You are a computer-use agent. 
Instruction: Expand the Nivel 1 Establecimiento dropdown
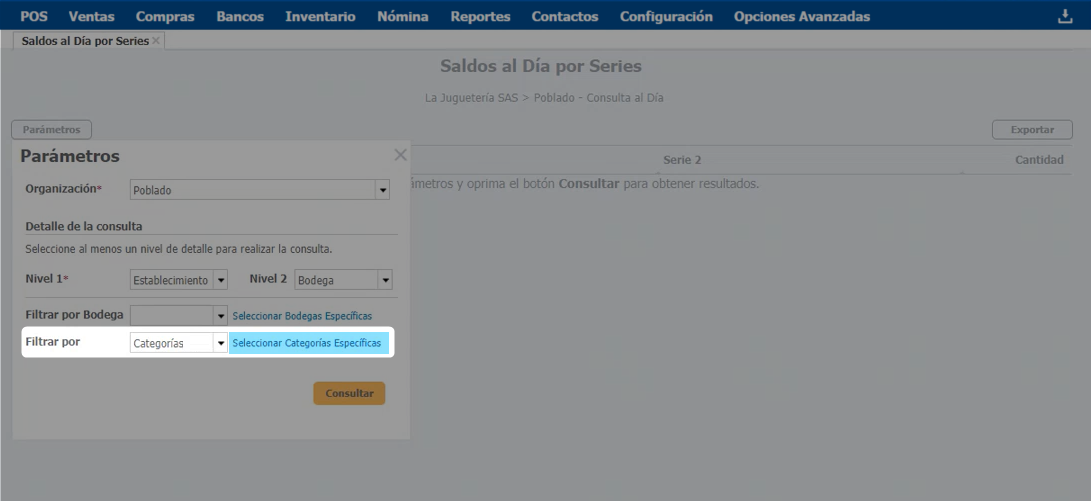(179, 280)
